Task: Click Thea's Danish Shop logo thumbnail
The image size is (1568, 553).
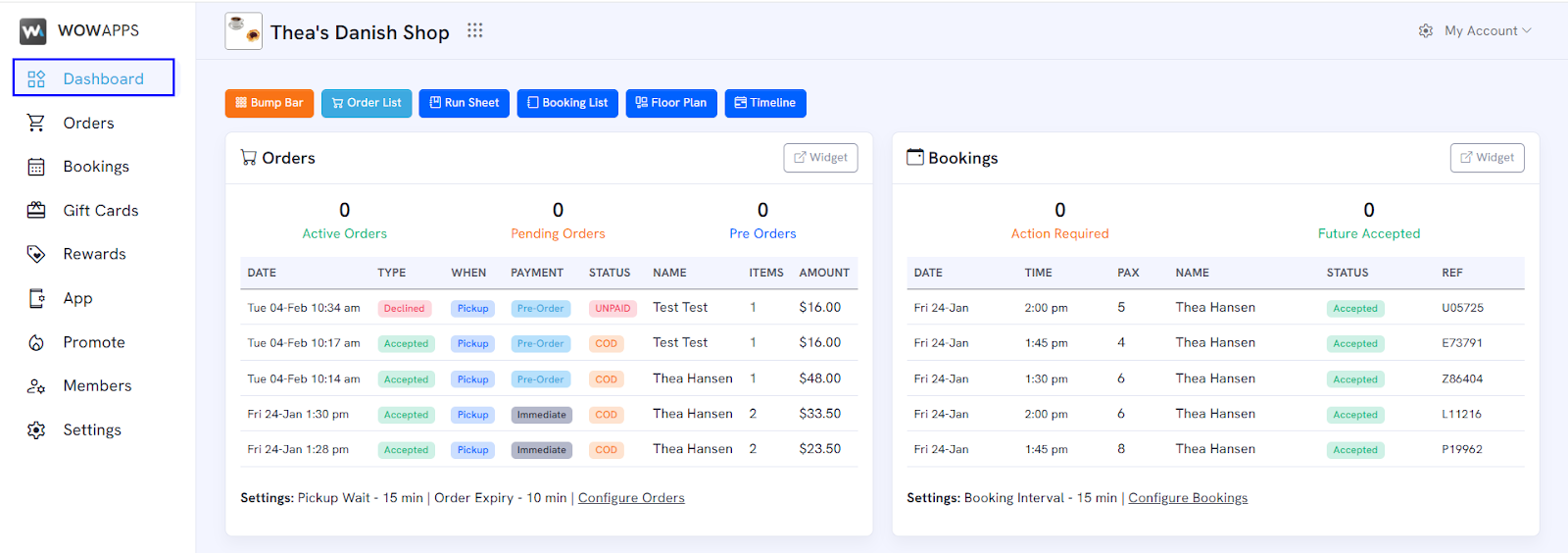Action: [243, 31]
